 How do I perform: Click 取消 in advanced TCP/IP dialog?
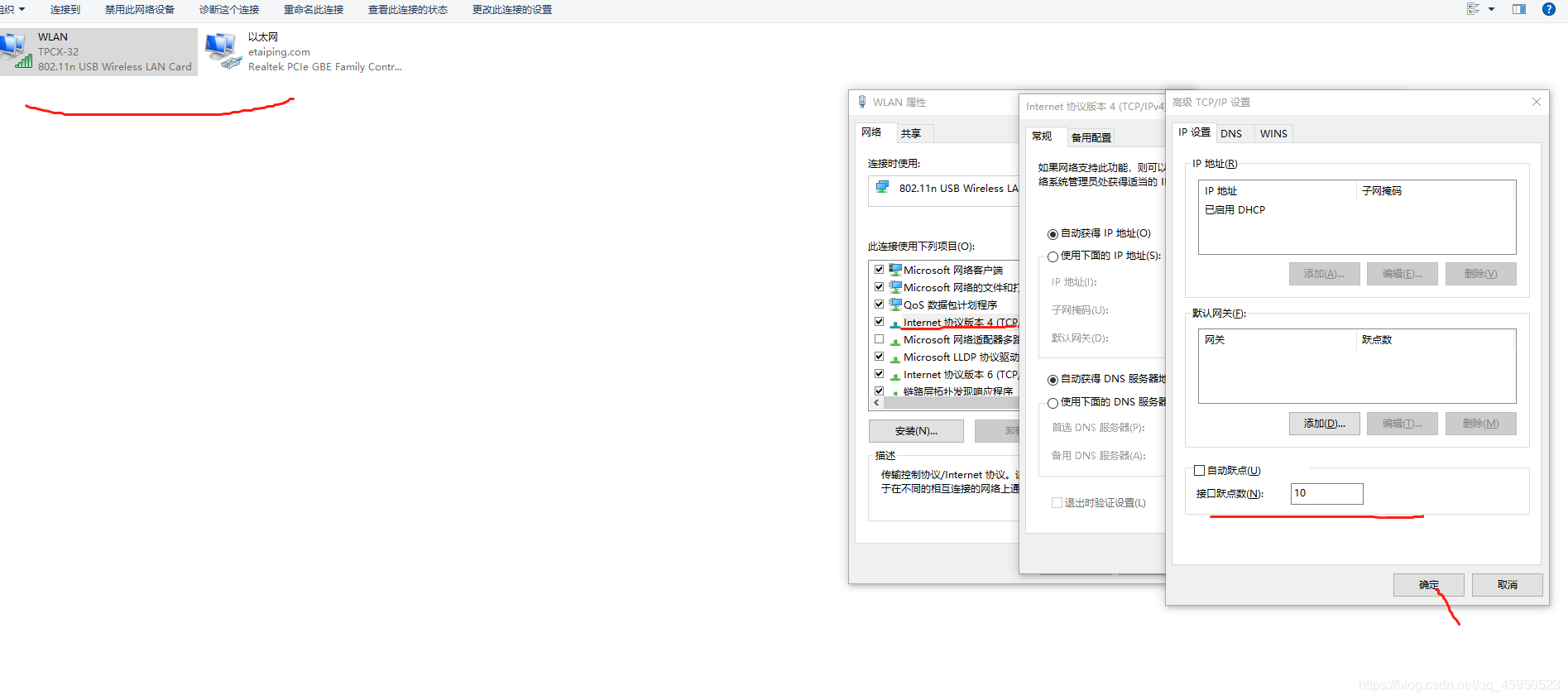coord(1508,585)
